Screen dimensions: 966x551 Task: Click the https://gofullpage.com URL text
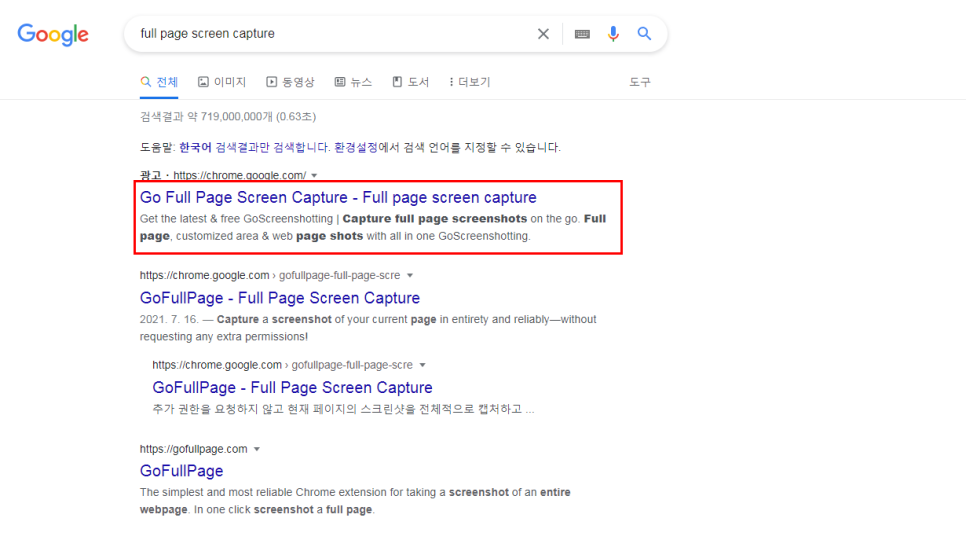point(193,449)
